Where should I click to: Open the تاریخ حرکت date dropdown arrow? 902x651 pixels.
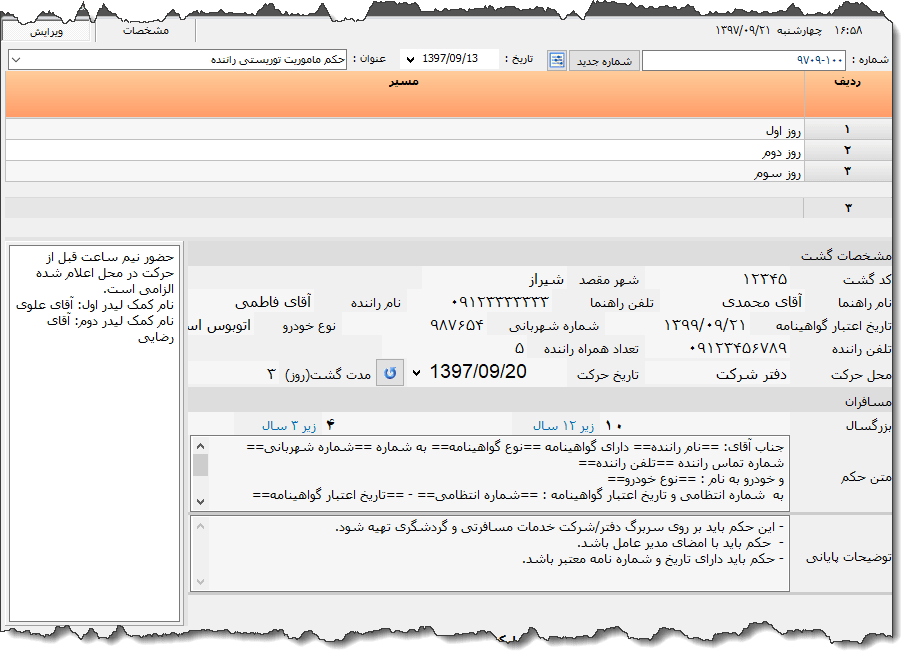(416, 373)
